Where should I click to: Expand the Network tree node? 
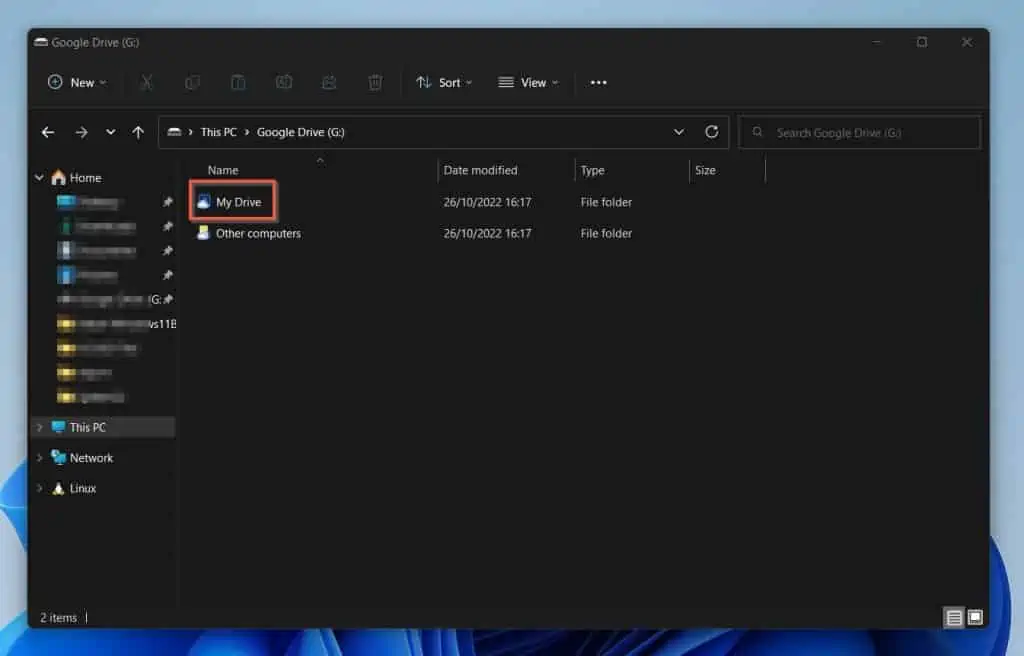pos(39,457)
